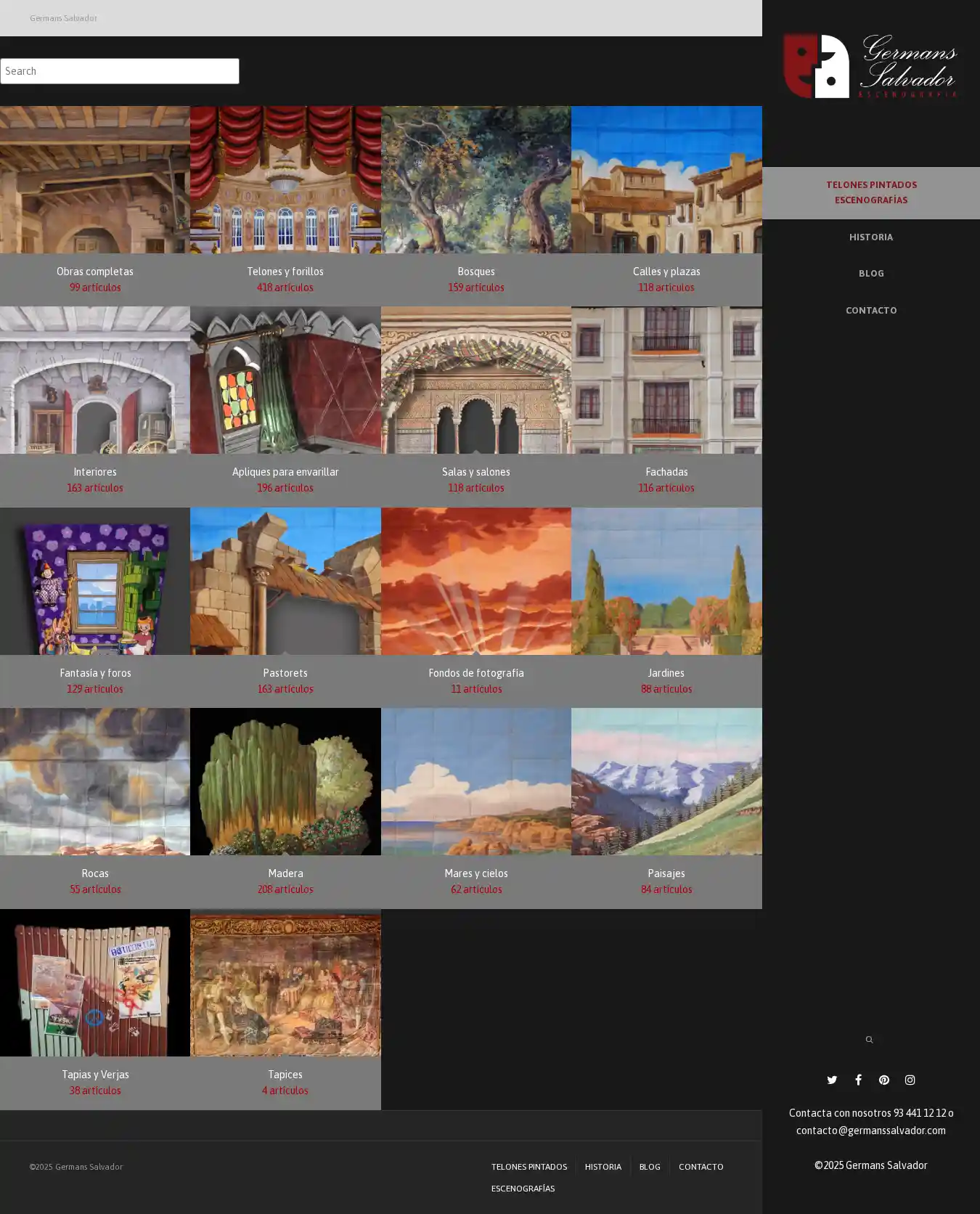Select the Fondos de fotografía image
Image resolution: width=980 pixels, height=1214 pixels.
click(x=475, y=581)
